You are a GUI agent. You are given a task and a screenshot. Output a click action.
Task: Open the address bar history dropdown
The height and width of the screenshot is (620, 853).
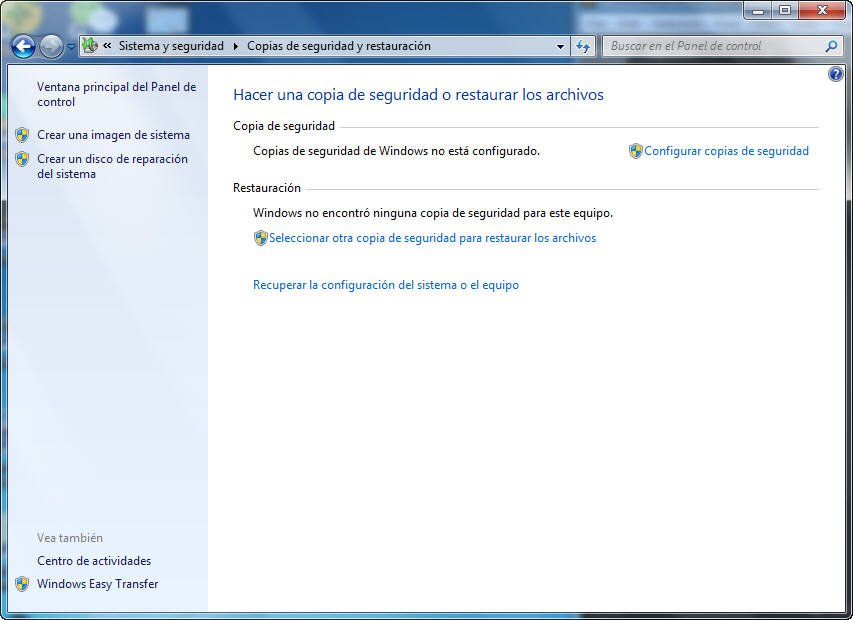pyautogui.click(x=560, y=46)
